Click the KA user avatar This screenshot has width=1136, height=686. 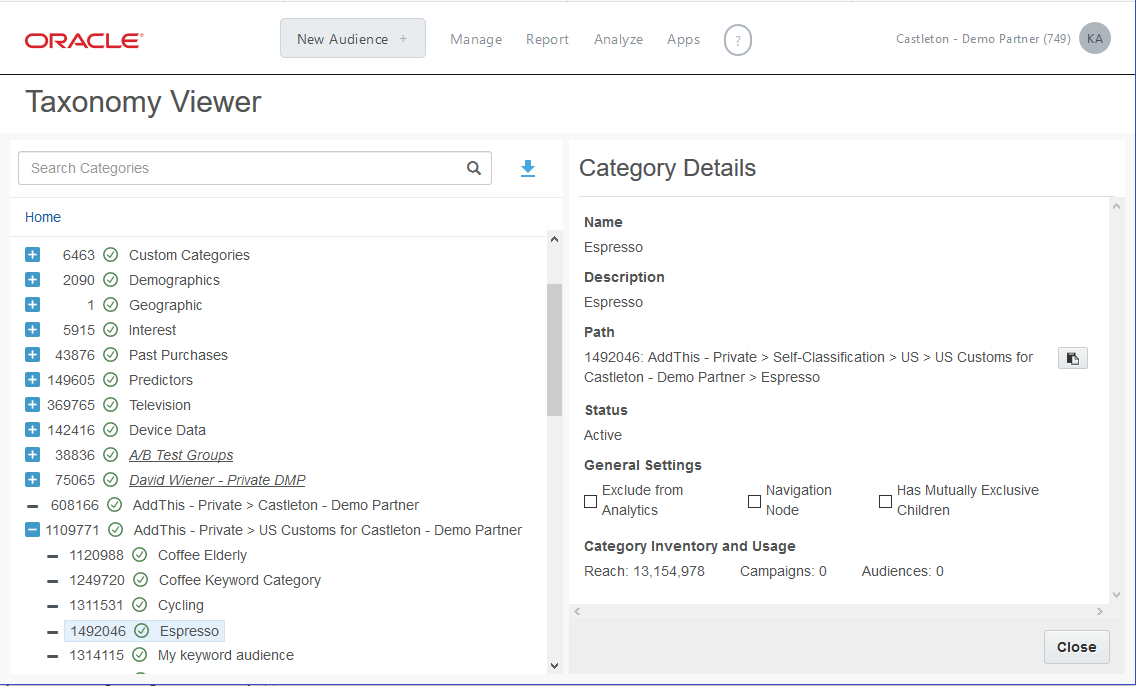1095,38
